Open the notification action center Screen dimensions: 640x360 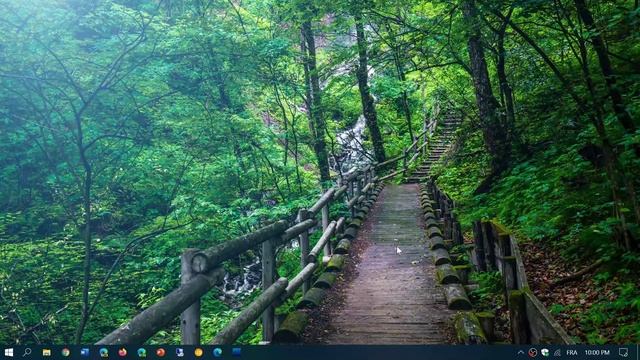(x=623, y=353)
